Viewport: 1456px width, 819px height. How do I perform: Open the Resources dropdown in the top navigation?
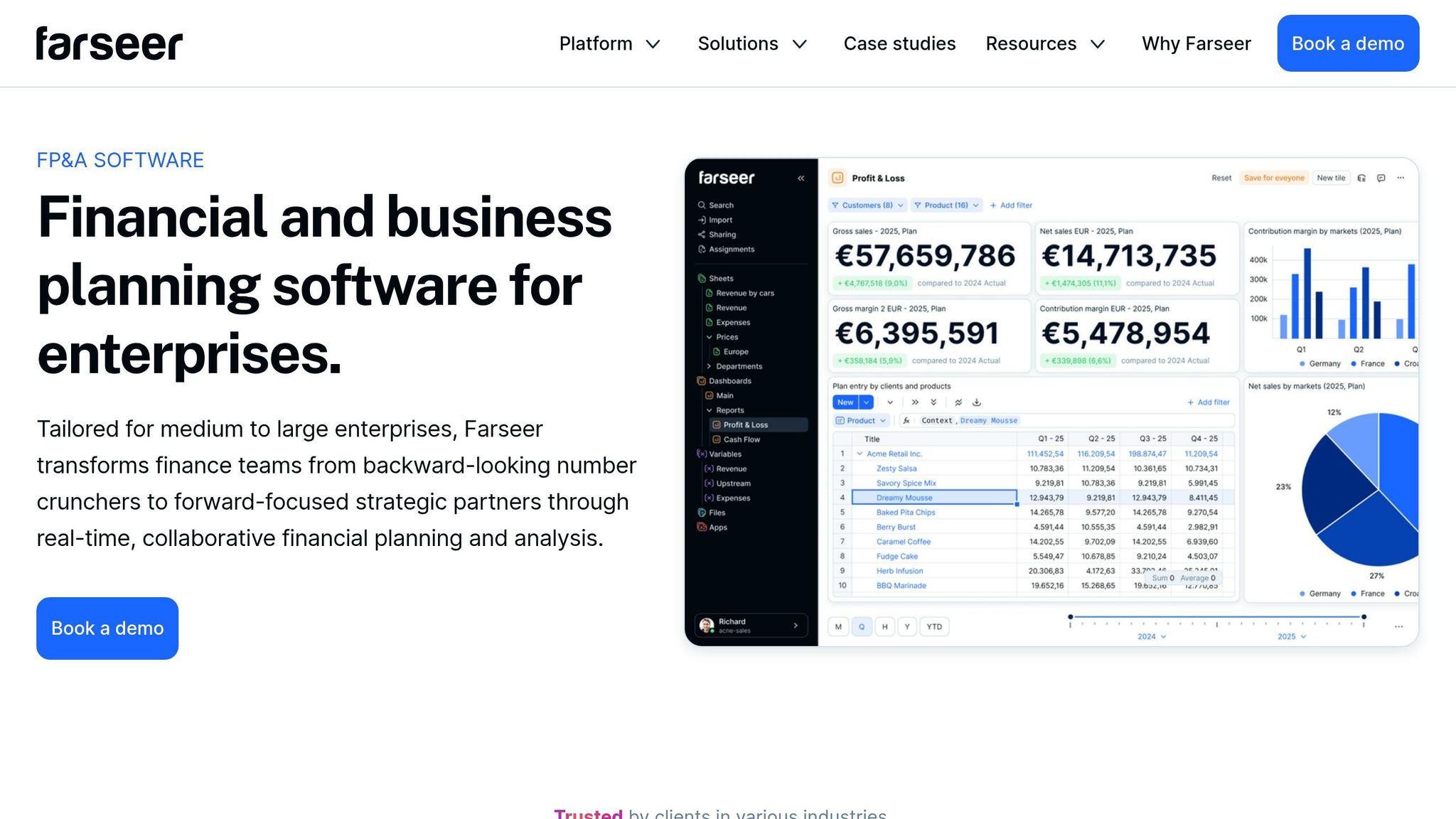tap(1045, 44)
